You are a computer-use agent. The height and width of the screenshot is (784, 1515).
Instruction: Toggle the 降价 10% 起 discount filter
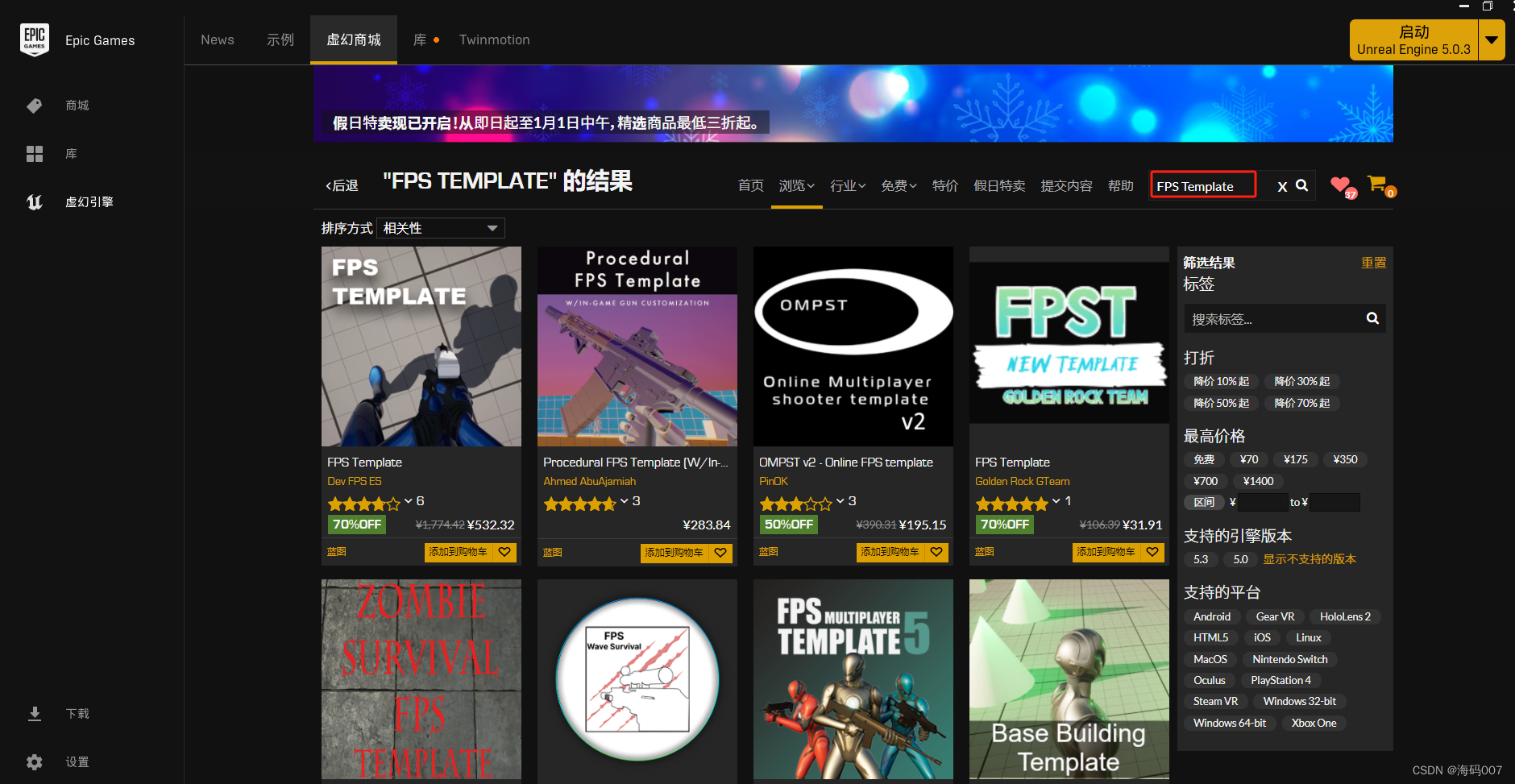(x=1221, y=381)
